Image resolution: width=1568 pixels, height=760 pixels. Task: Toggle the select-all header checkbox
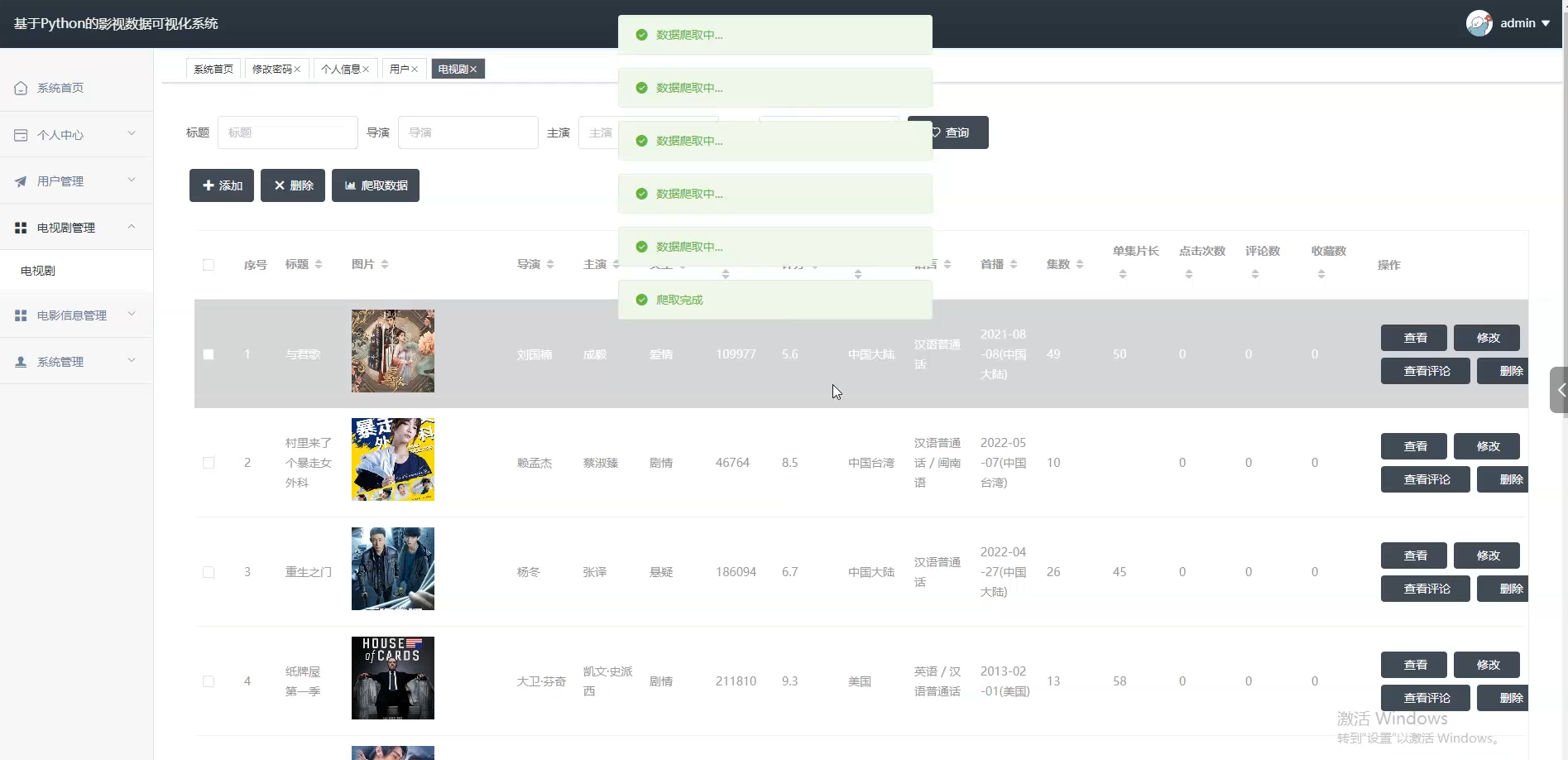209,265
